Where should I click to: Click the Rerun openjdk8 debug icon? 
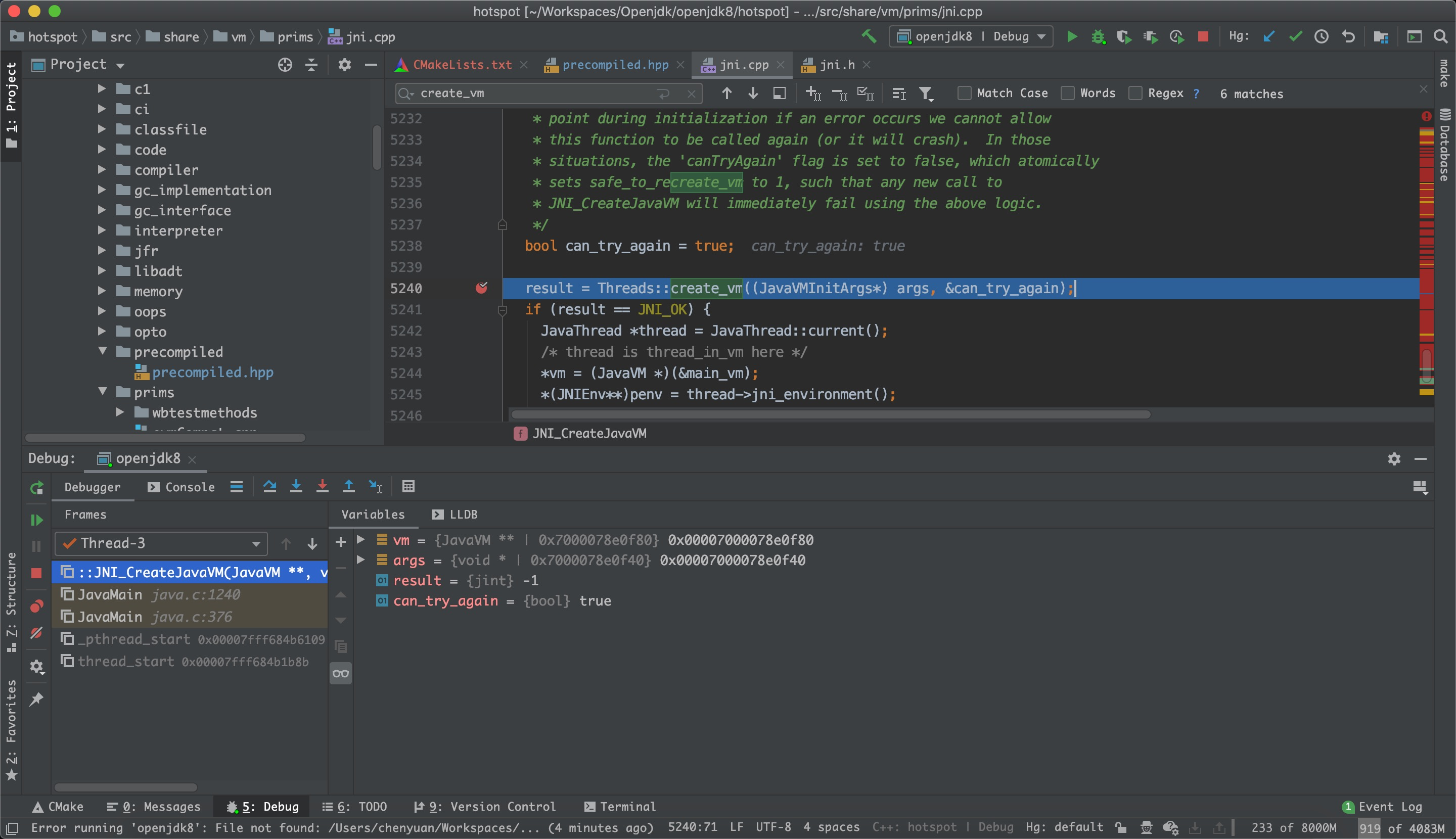pos(36,488)
